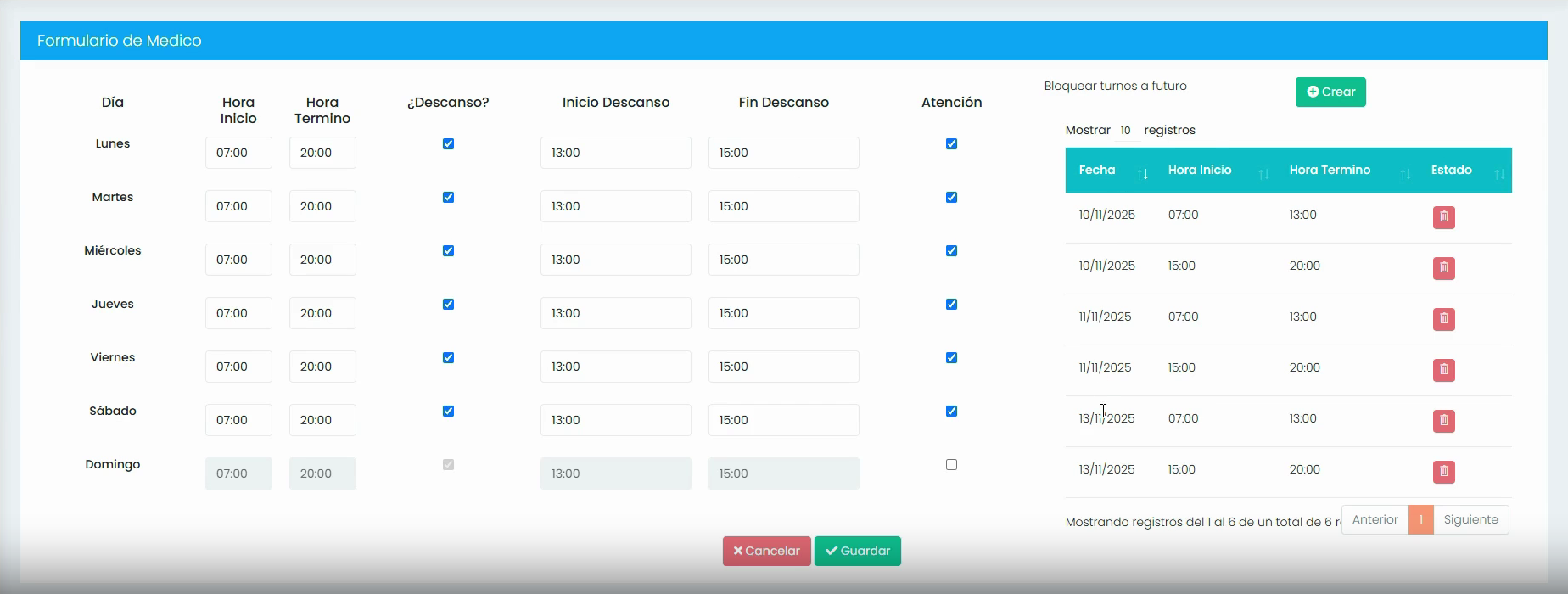Image resolution: width=1568 pixels, height=594 pixels.
Task: Edit Sábado Hora Termino field
Action: [322, 420]
